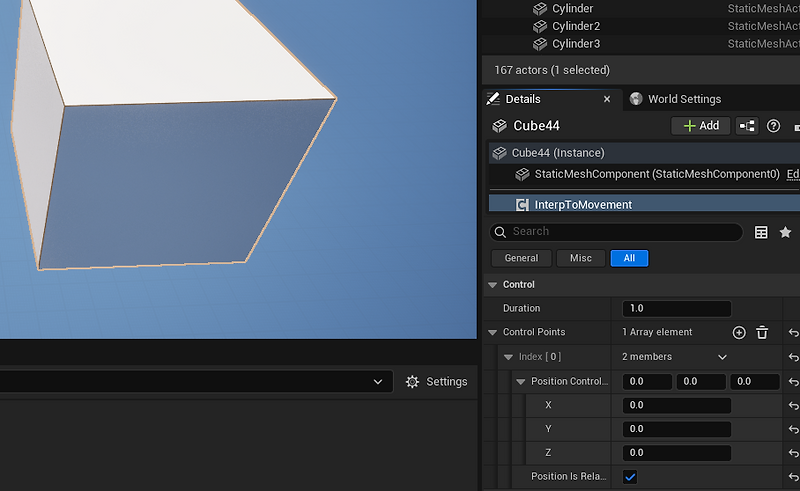This screenshot has width=800, height=491.
Task: Click the Blueprint/Add Script hierarchy icon
Action: 747,126
